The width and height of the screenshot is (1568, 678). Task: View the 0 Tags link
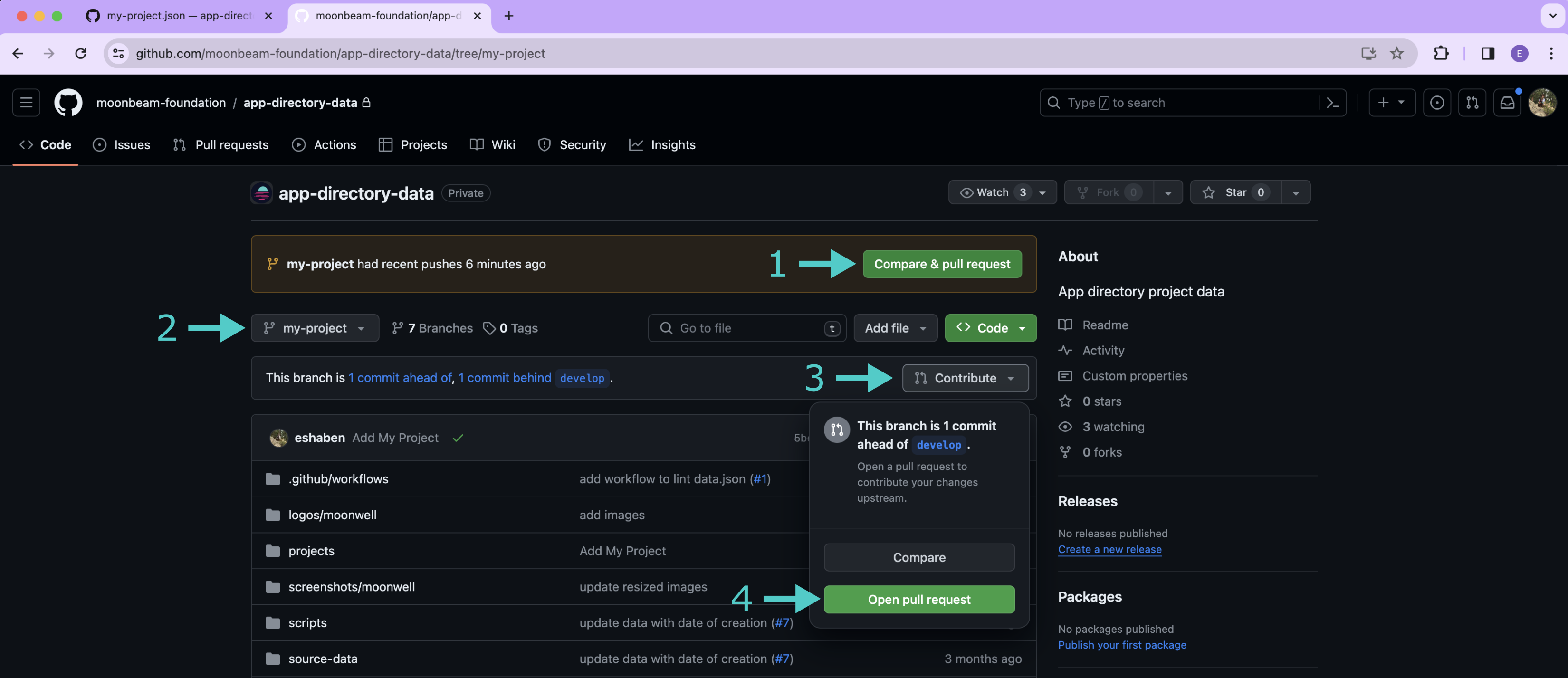510,328
